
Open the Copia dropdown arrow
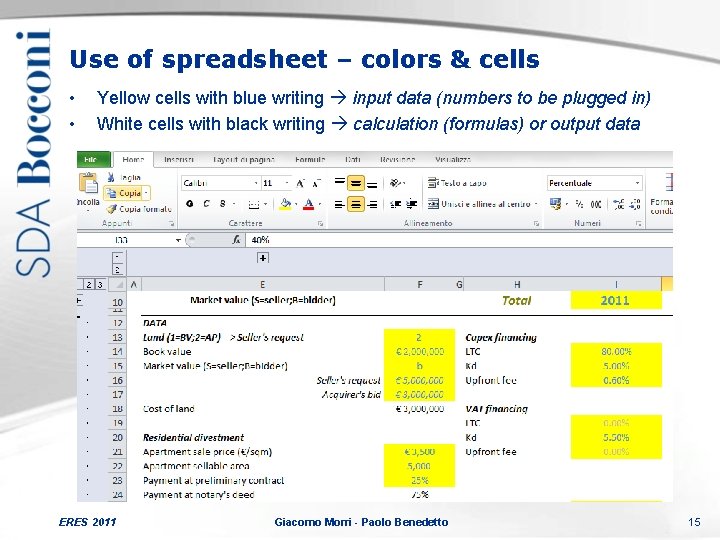click(x=146, y=193)
